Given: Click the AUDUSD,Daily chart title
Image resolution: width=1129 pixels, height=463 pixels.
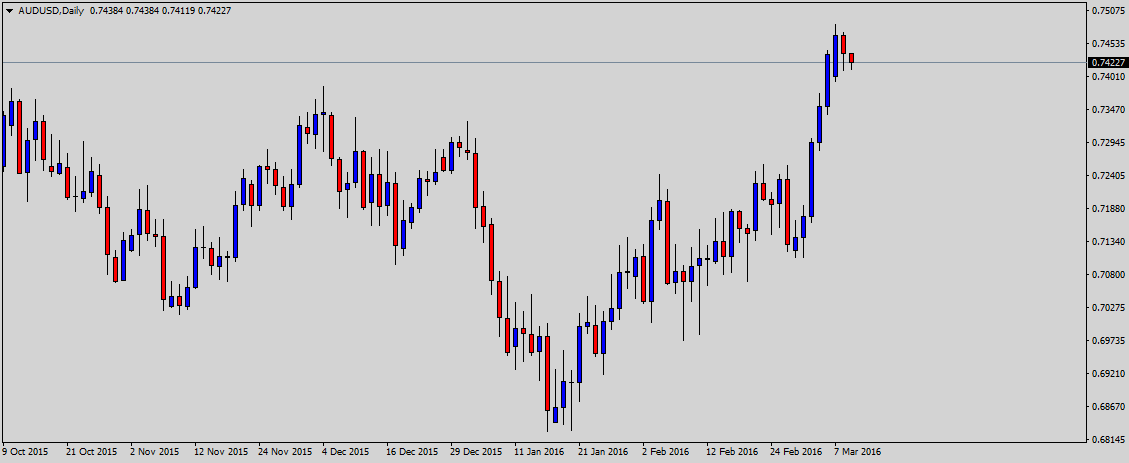Looking at the screenshot, I should click(50, 9).
